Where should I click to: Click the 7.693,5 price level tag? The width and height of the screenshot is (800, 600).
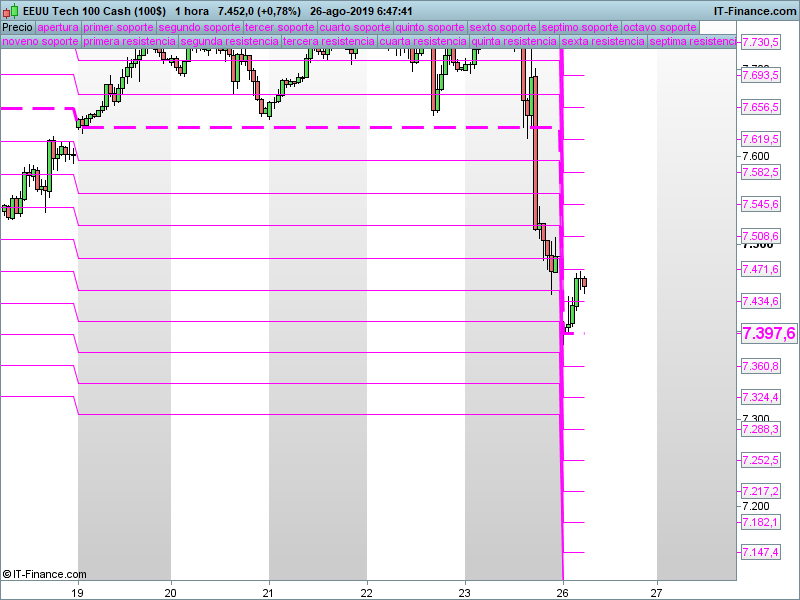coord(760,76)
